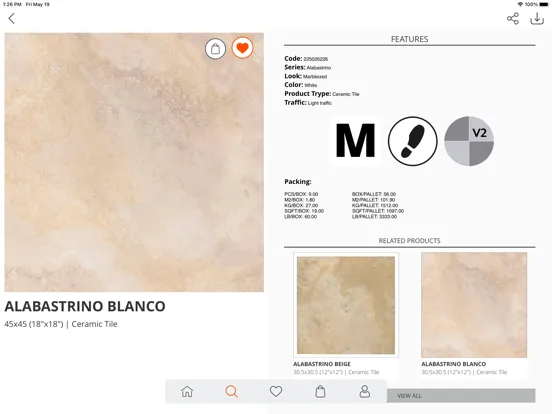Select the ALABASTRINO BEIGE product name

322,364
